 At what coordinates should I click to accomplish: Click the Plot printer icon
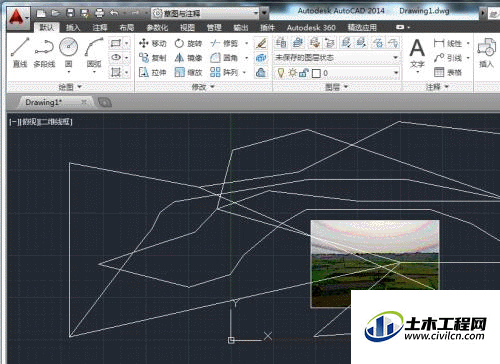coord(99,13)
